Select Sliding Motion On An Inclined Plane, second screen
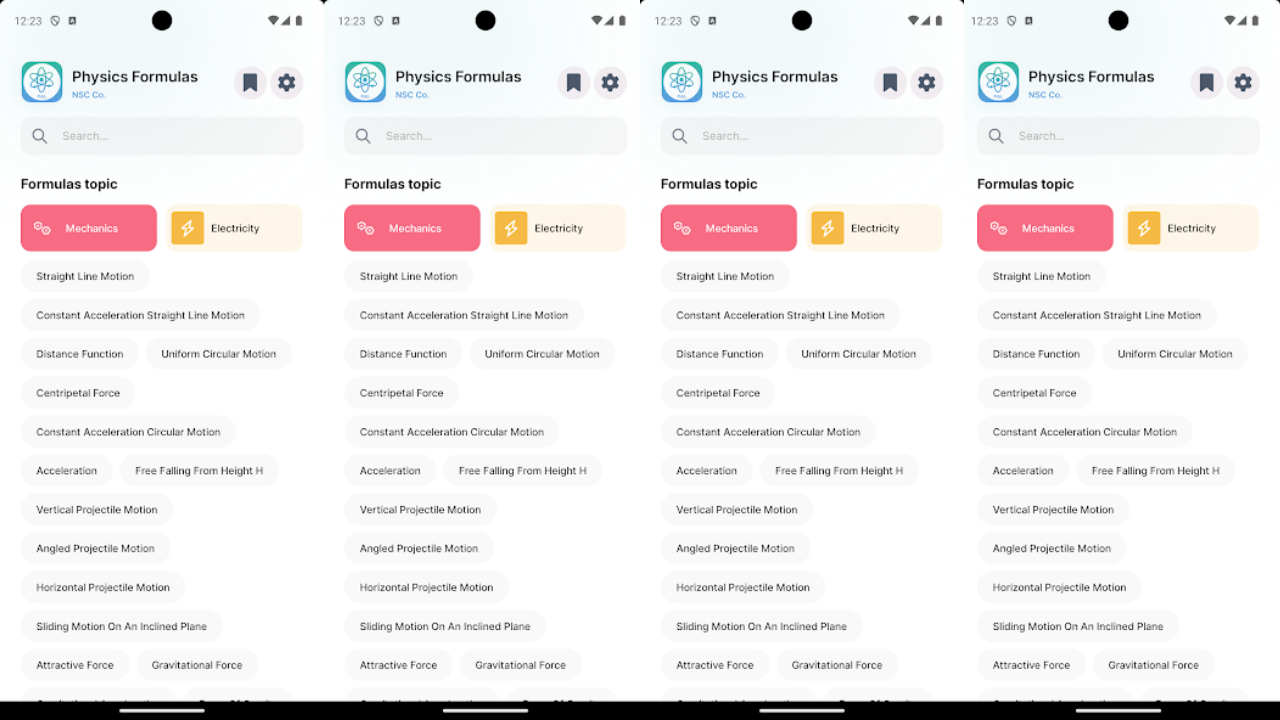 pos(445,626)
